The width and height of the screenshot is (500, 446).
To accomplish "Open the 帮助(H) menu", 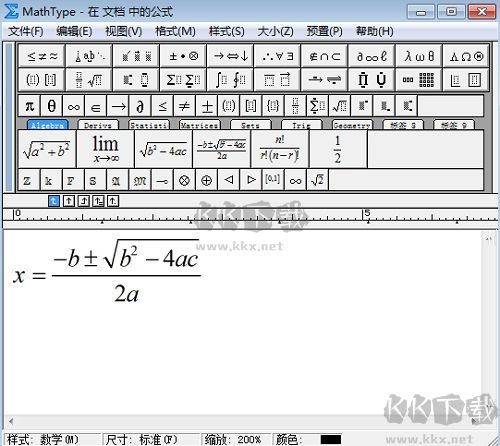I will [x=375, y=32].
